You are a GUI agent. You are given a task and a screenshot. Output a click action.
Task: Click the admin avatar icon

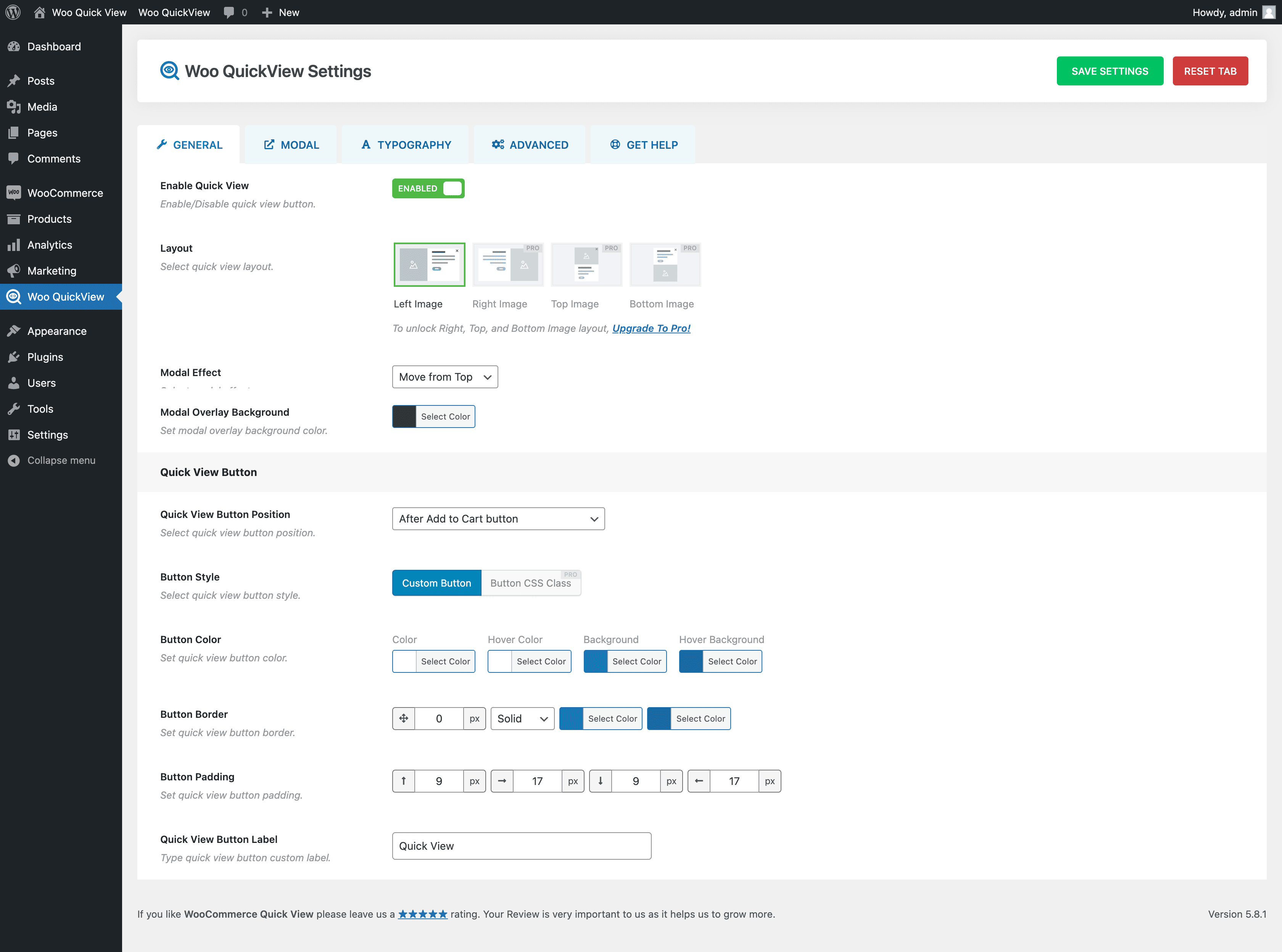tap(1268, 12)
